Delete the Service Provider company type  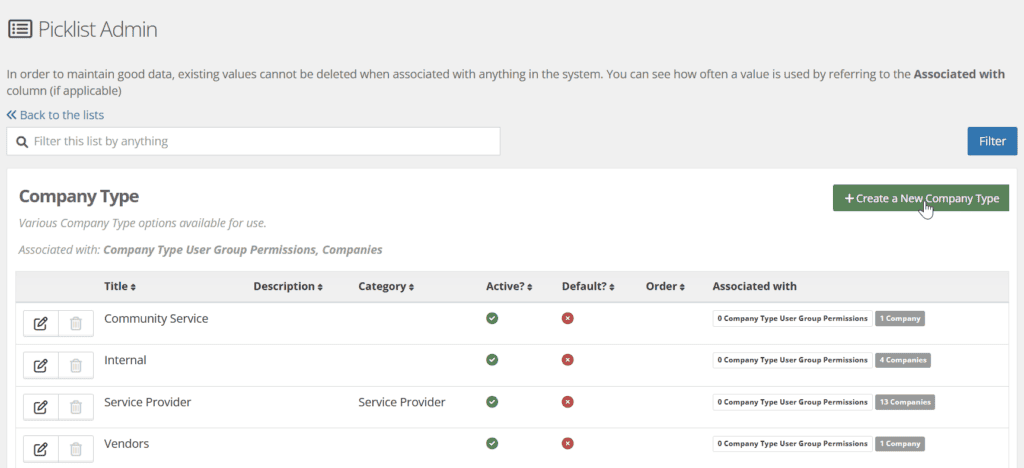click(x=76, y=407)
